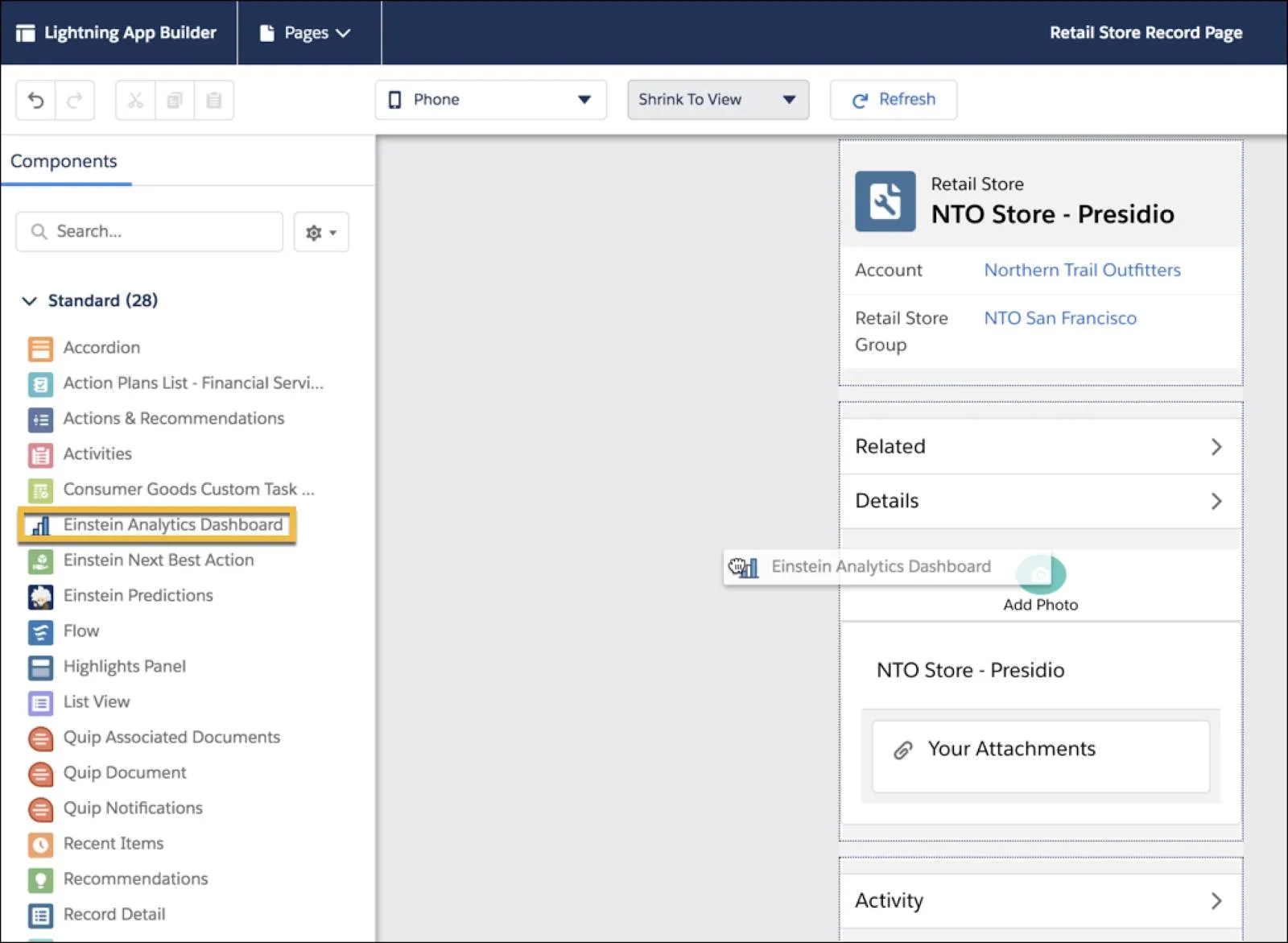Select the Recommendations component label

[135, 879]
